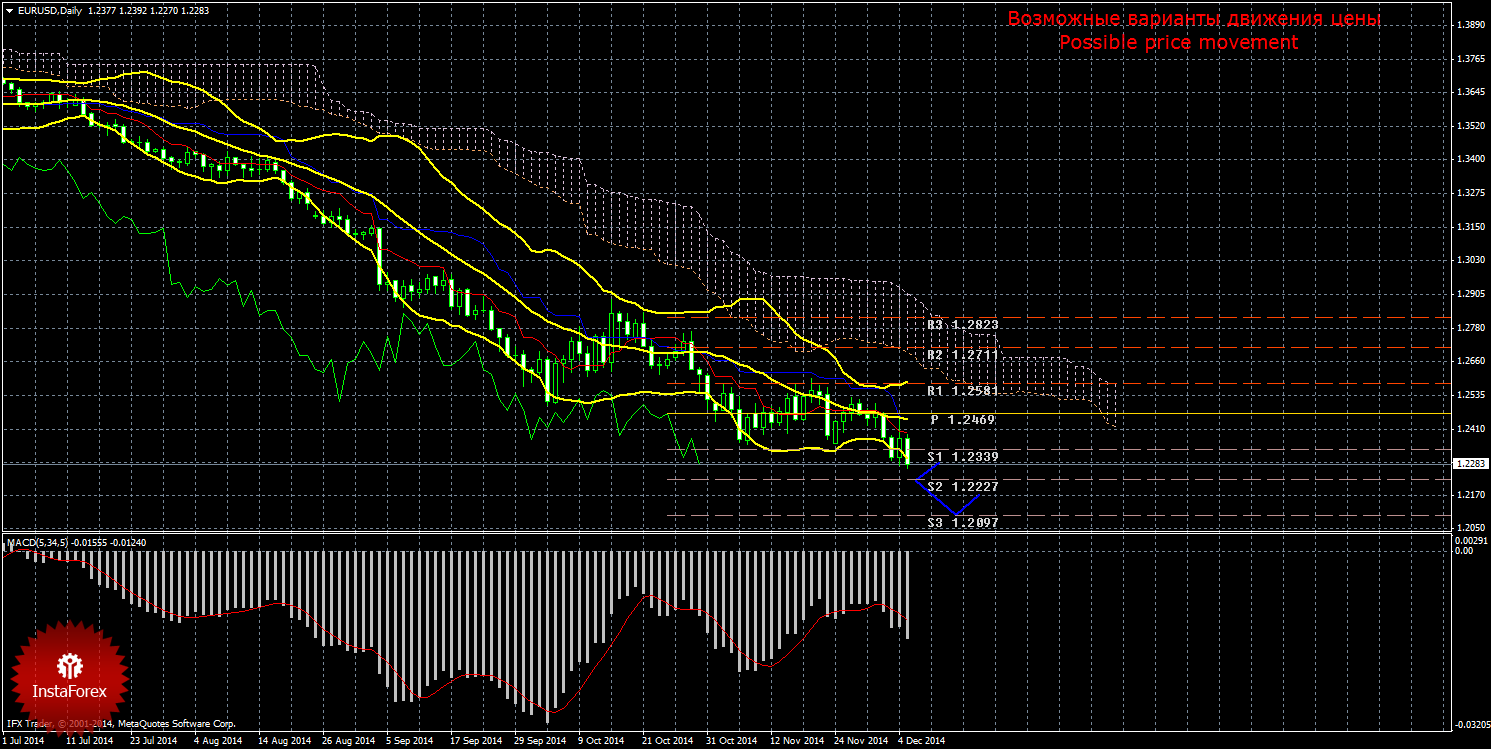The image size is (1491, 749).
Task: Click the S2 1.2227 support label
Action: [962, 486]
